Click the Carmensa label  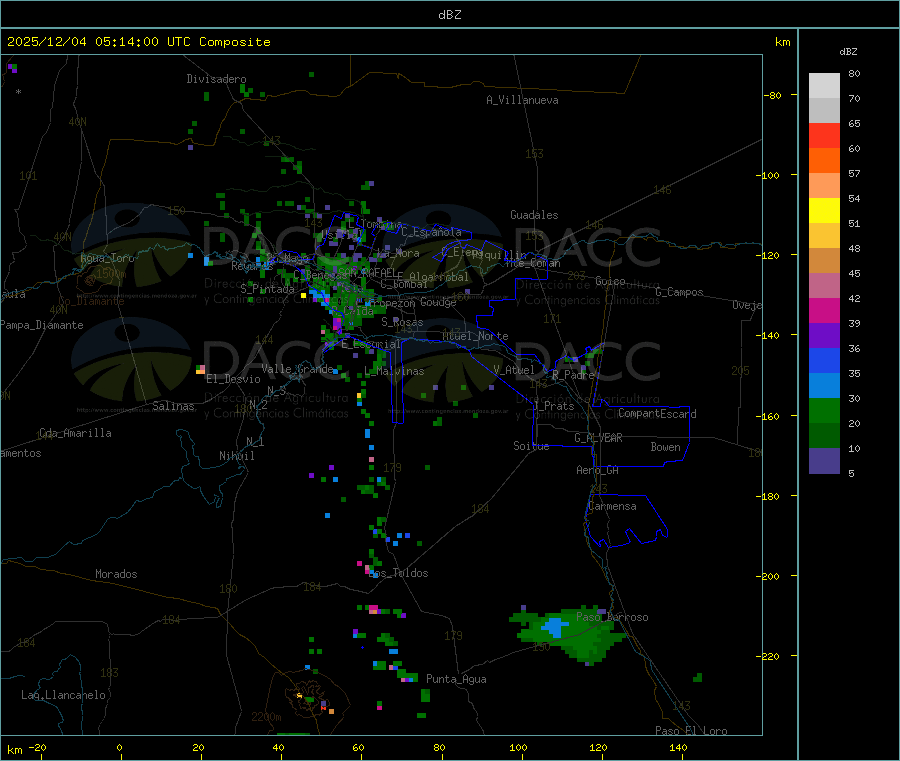(x=612, y=506)
